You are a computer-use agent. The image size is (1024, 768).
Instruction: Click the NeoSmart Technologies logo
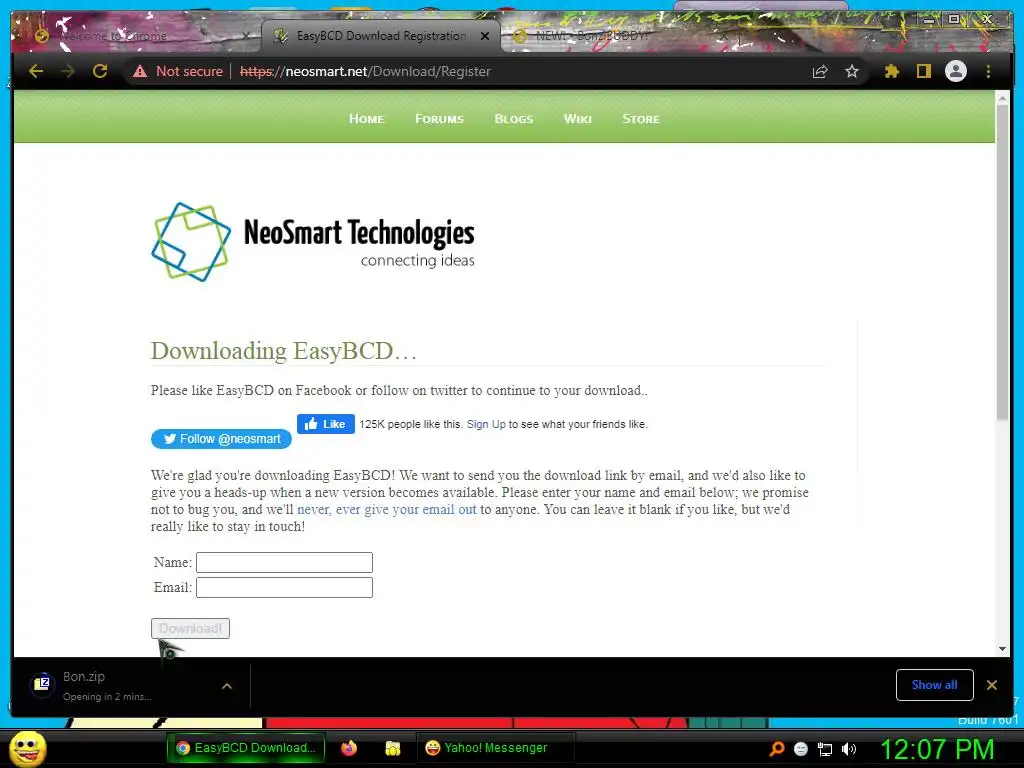pos(313,242)
